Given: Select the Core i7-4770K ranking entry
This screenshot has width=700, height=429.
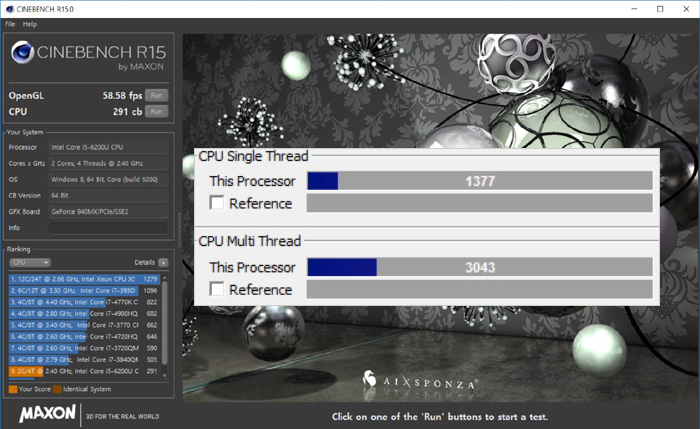Looking at the screenshot, I should tap(83, 302).
